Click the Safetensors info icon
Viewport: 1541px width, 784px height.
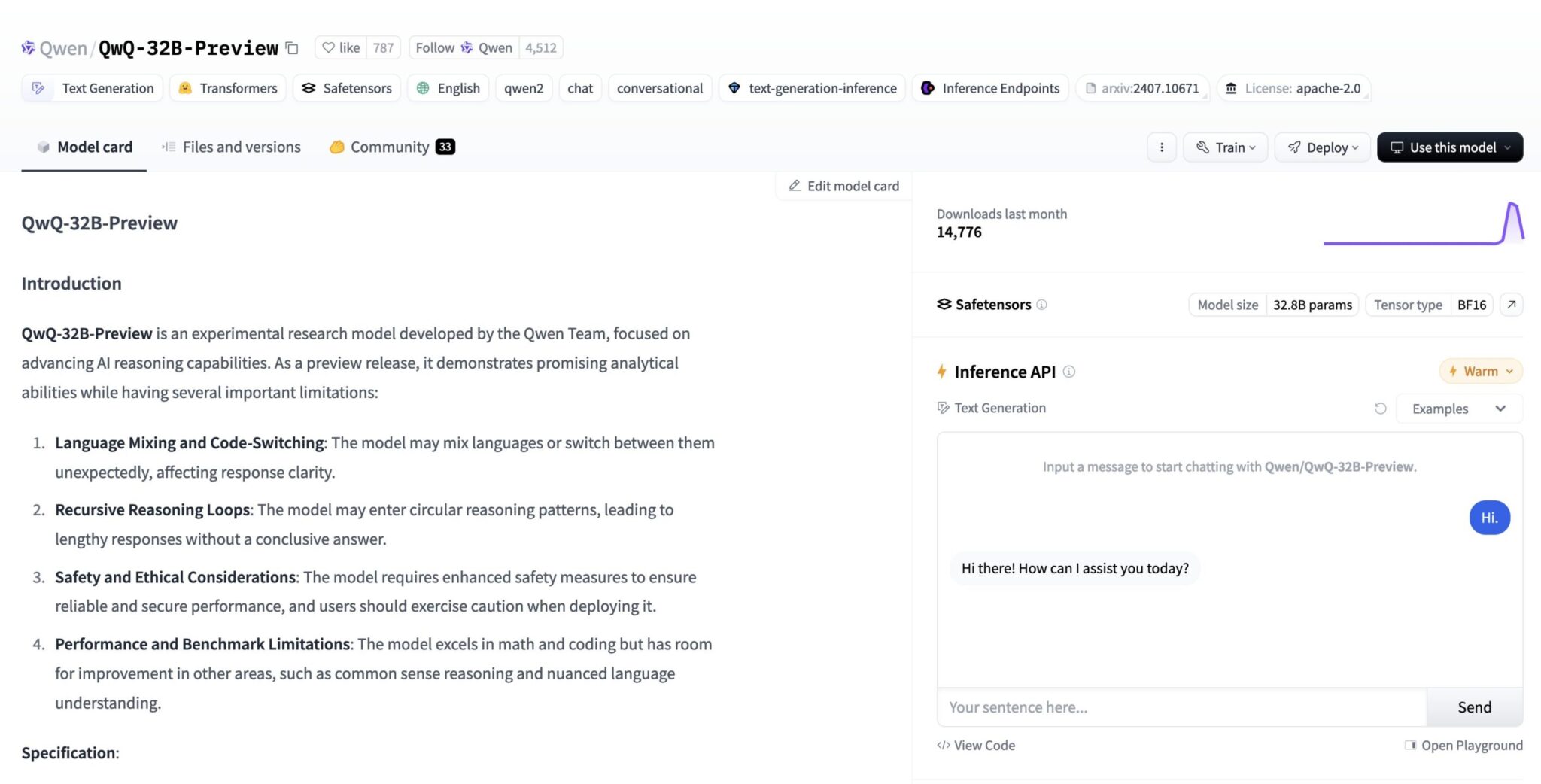coord(1041,305)
